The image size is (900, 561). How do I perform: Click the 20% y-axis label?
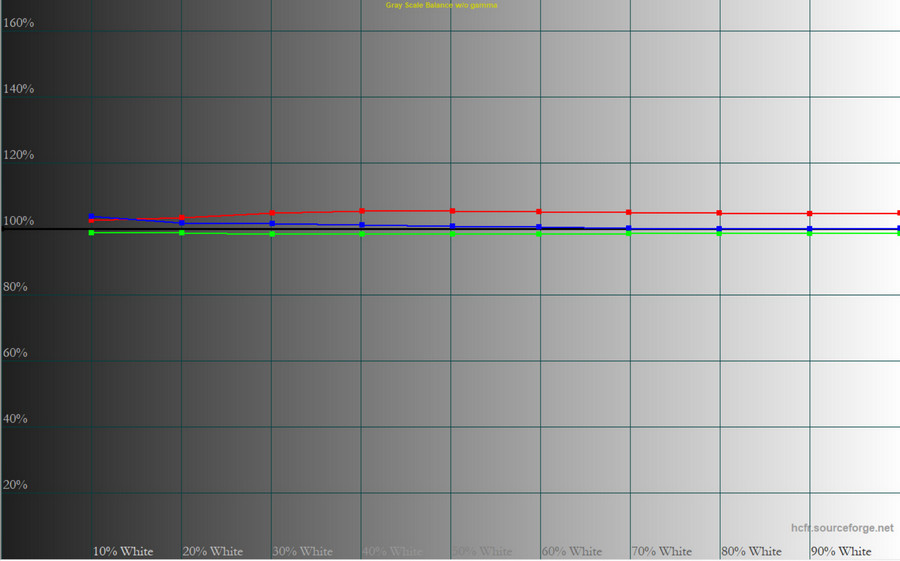click(x=15, y=485)
